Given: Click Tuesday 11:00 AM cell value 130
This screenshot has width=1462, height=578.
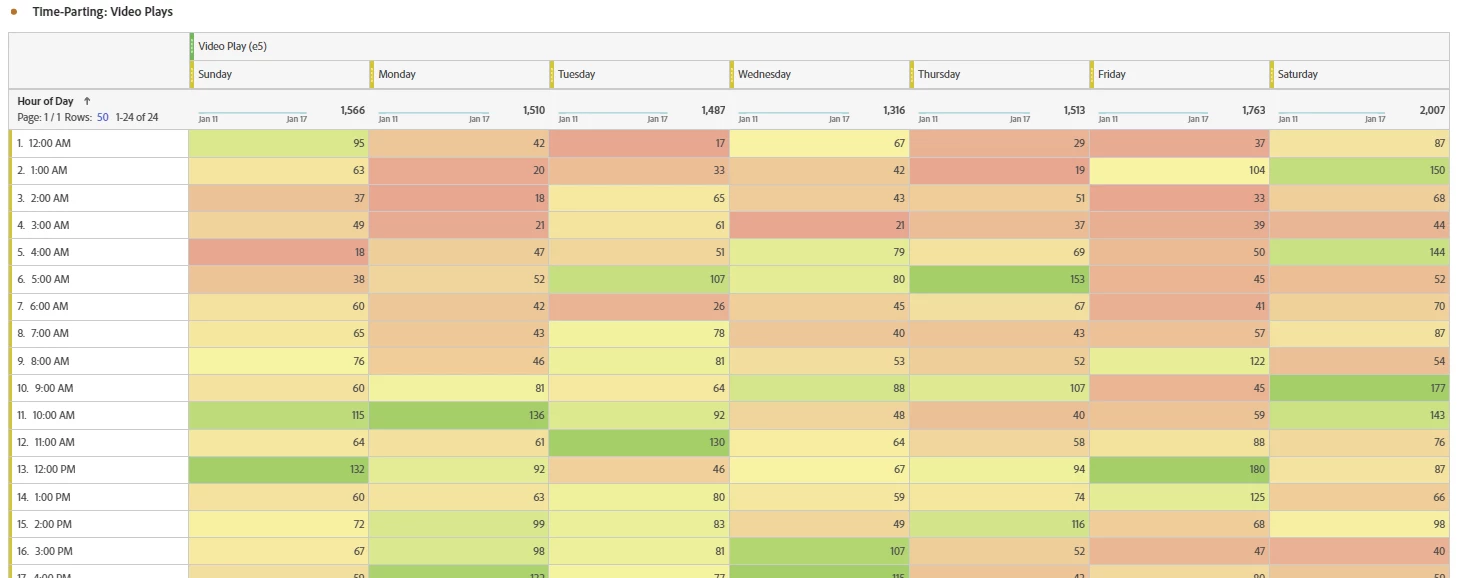Looking at the screenshot, I should click(639, 442).
